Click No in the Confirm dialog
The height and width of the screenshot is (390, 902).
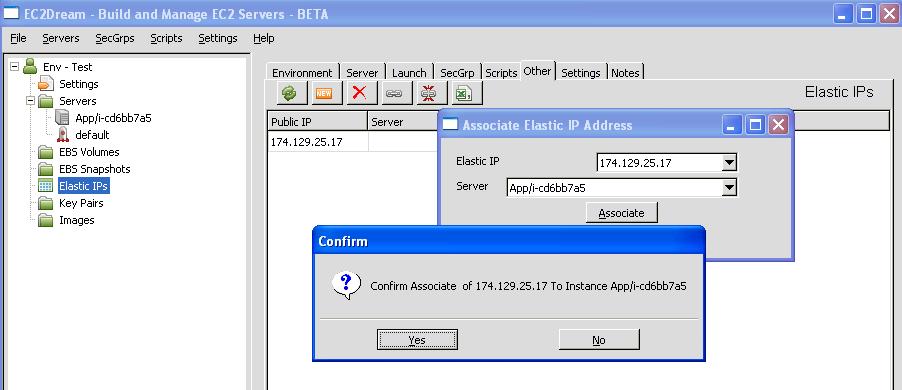(x=599, y=340)
